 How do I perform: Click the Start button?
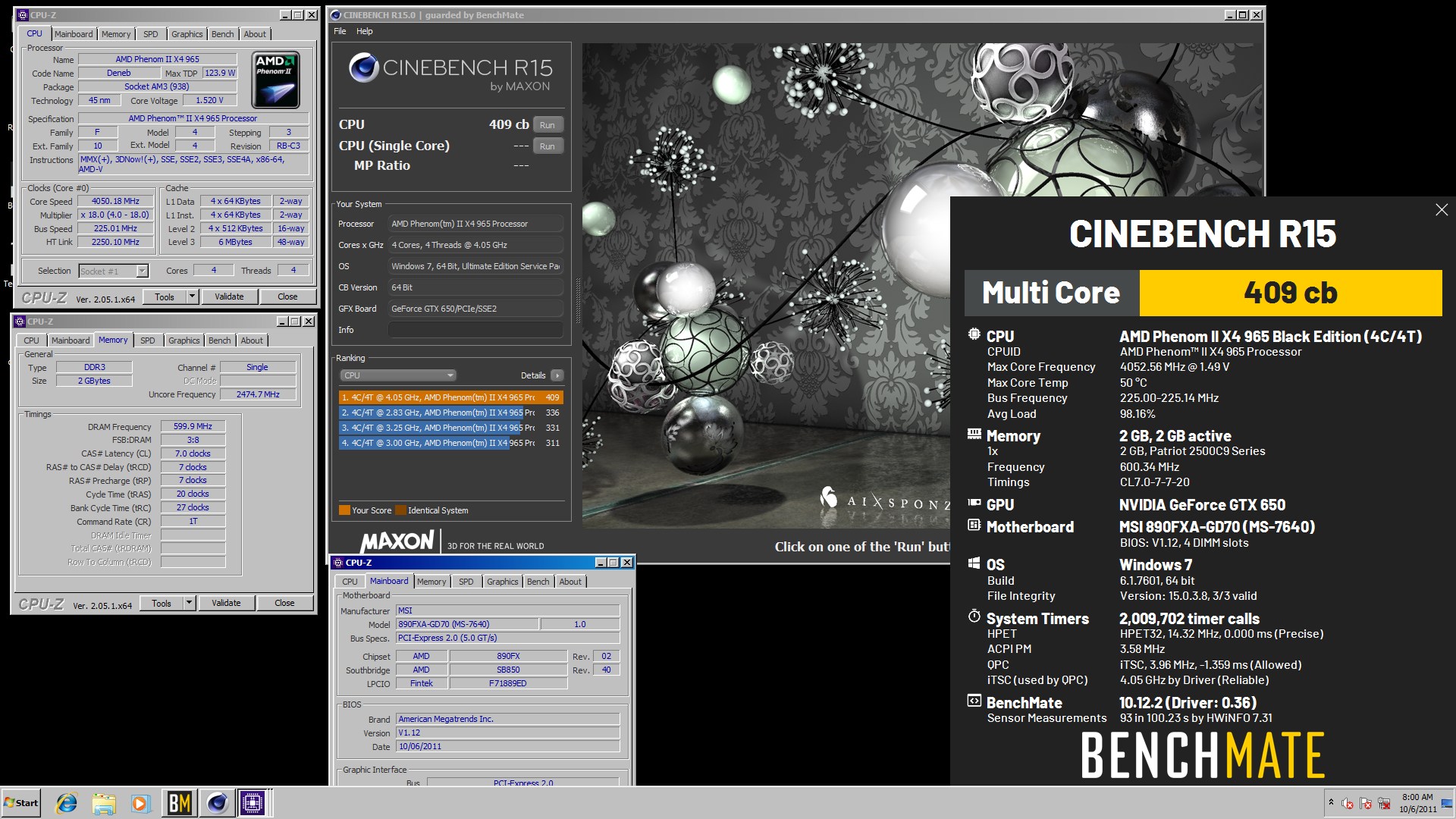pyautogui.click(x=21, y=803)
